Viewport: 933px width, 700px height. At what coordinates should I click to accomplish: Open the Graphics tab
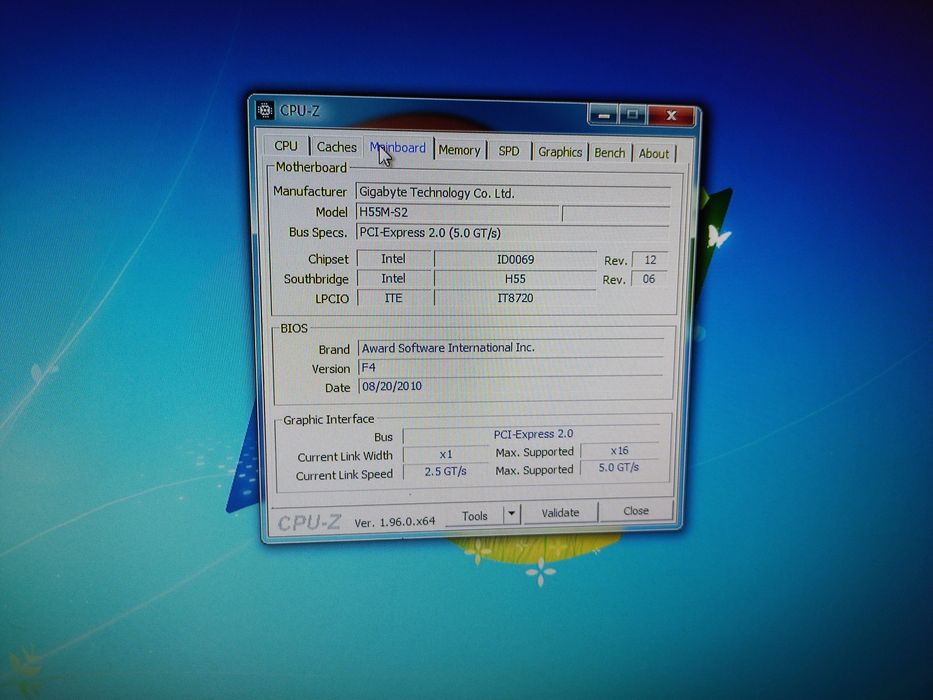(x=560, y=152)
